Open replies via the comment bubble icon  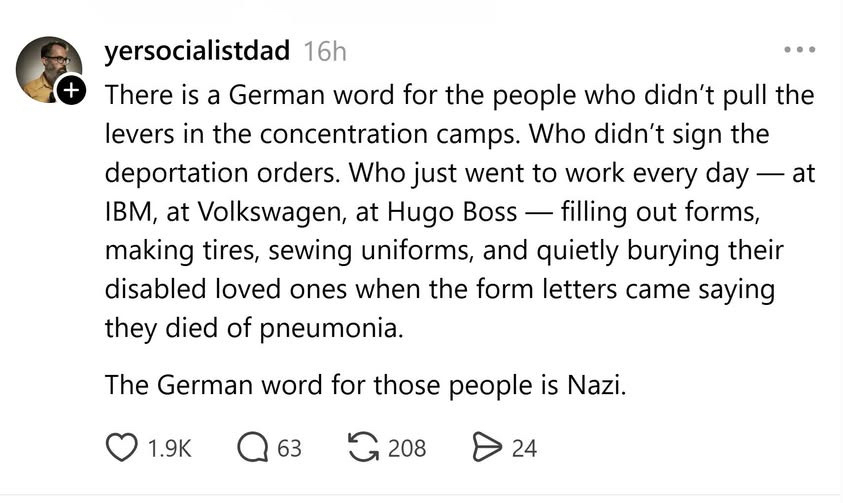click(252, 448)
